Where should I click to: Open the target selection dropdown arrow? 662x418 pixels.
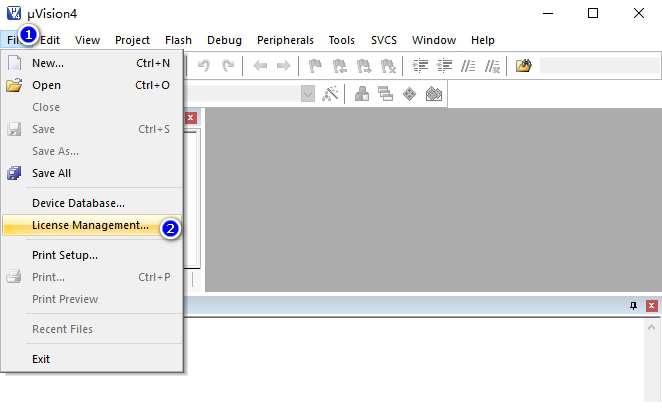(308, 94)
